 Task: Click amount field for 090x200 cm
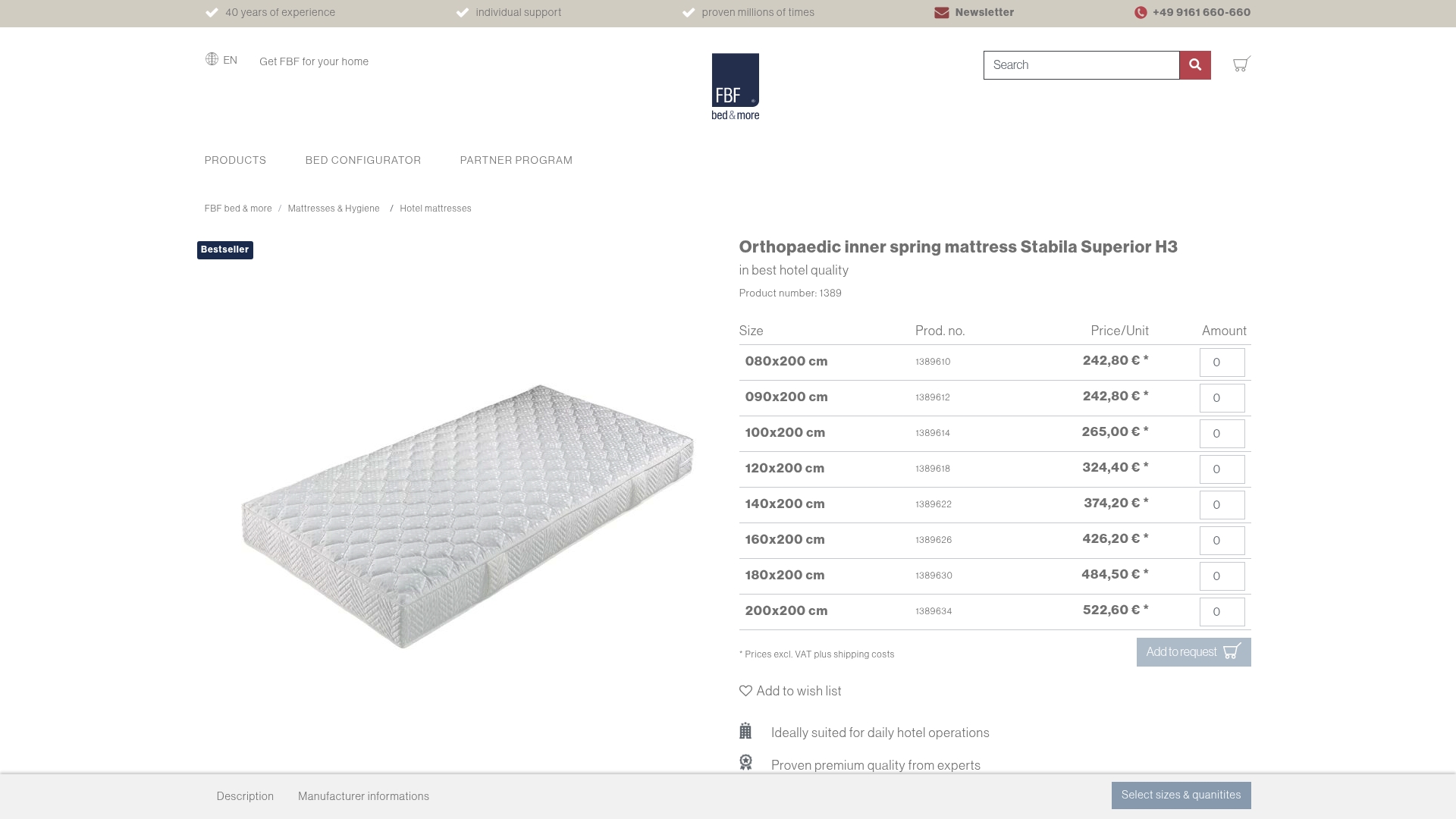click(x=1222, y=398)
